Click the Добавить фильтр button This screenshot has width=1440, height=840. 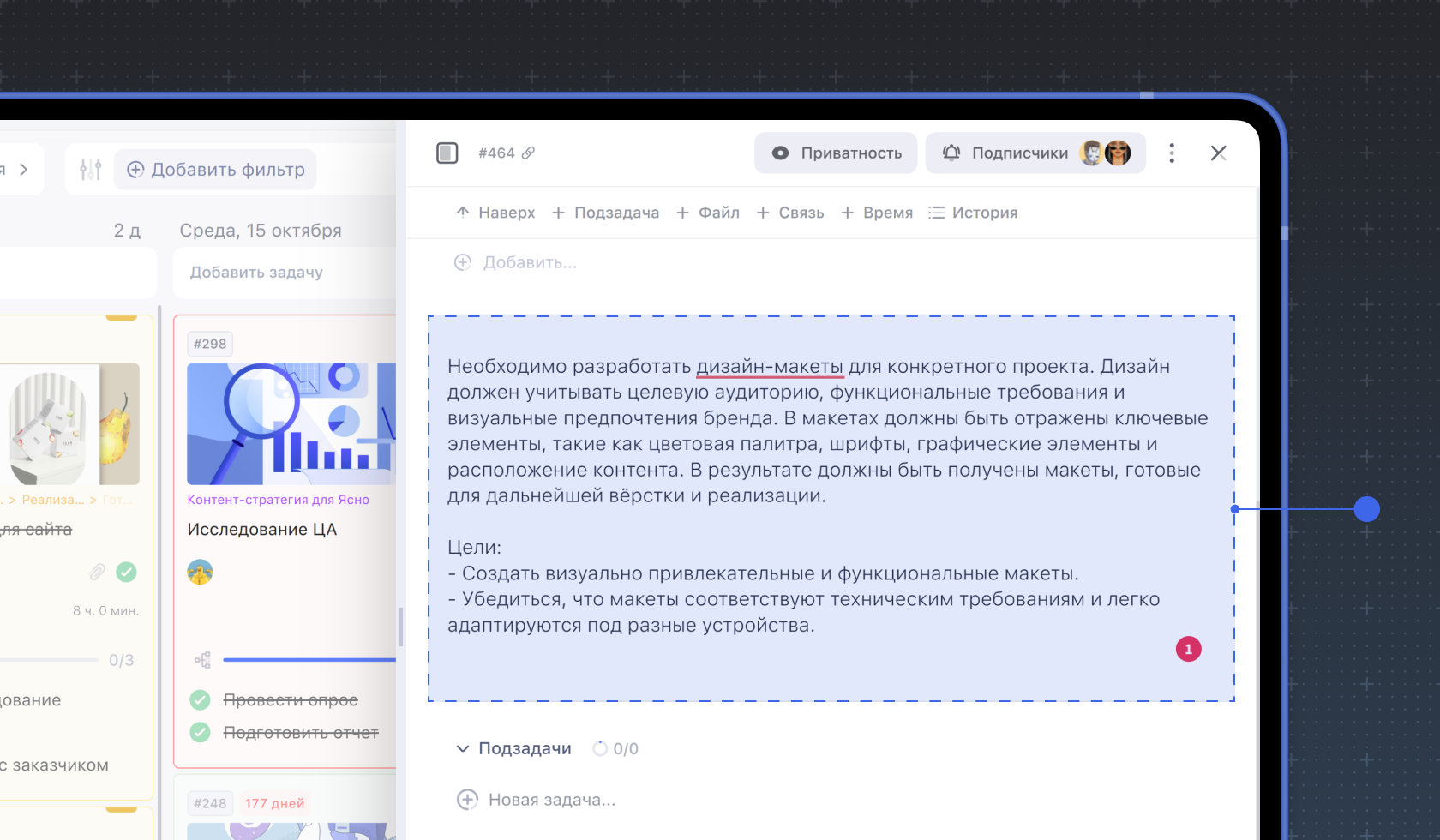[216, 170]
